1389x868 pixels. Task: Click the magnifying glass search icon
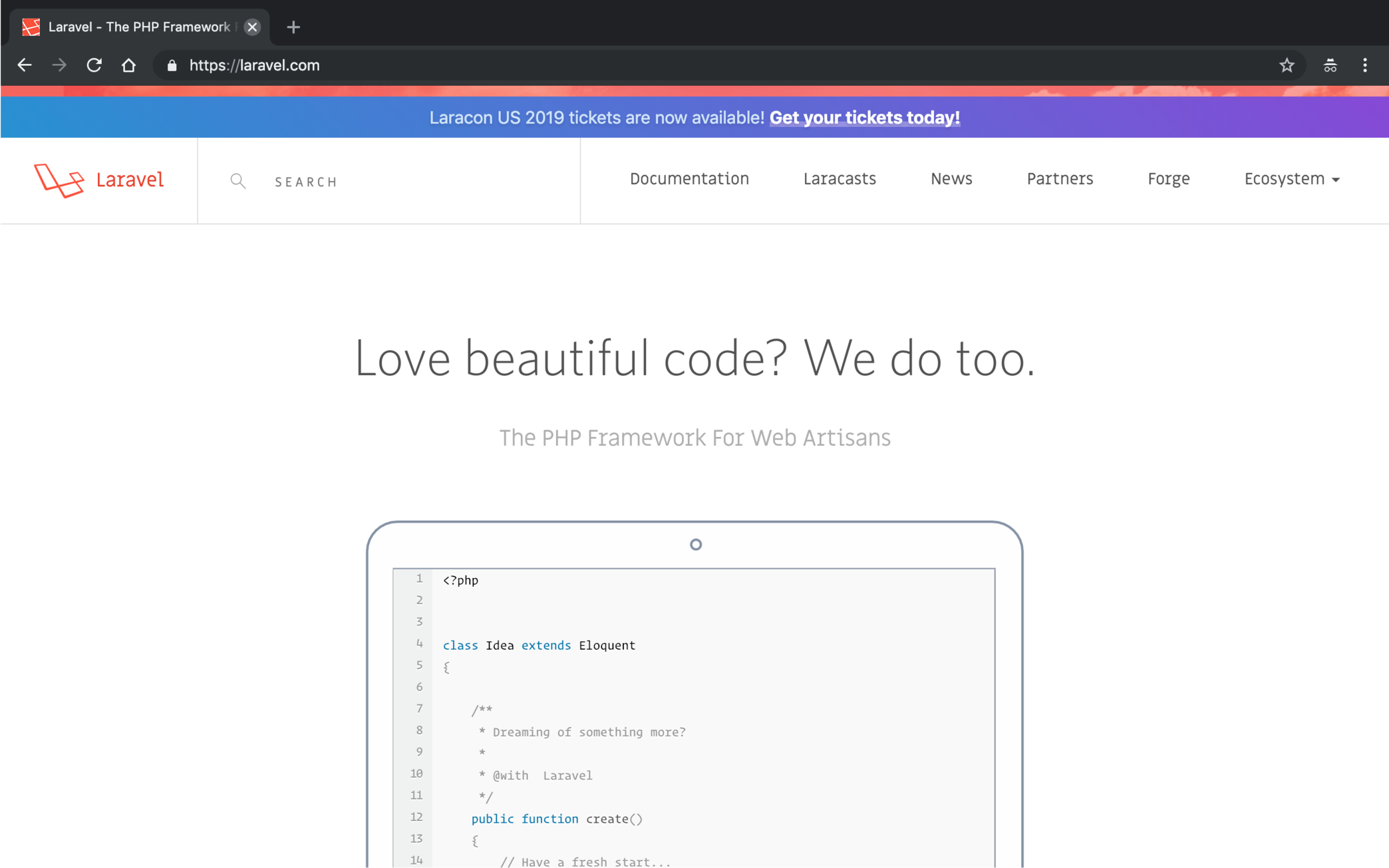(x=238, y=181)
